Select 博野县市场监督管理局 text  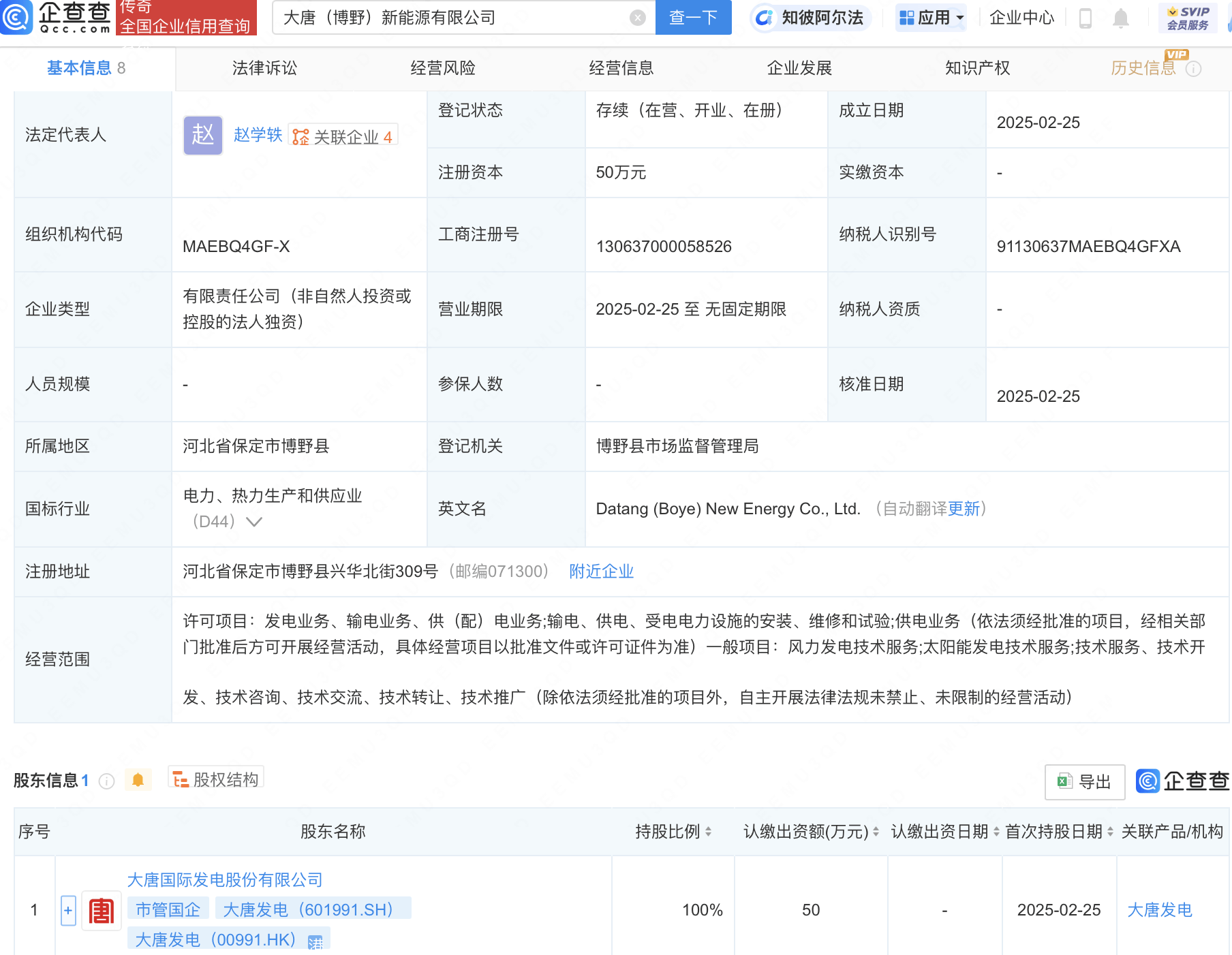(677, 446)
